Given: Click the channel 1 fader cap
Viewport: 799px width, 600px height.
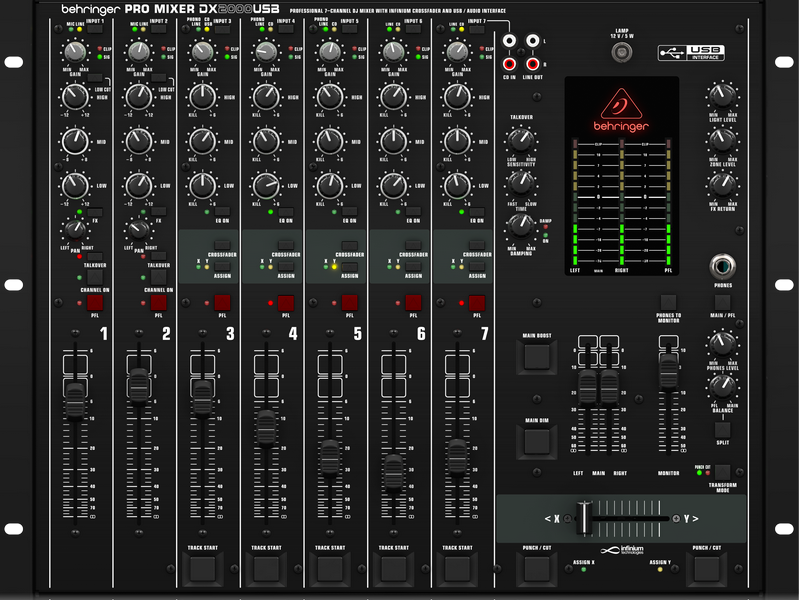Looking at the screenshot, I should [x=75, y=401].
